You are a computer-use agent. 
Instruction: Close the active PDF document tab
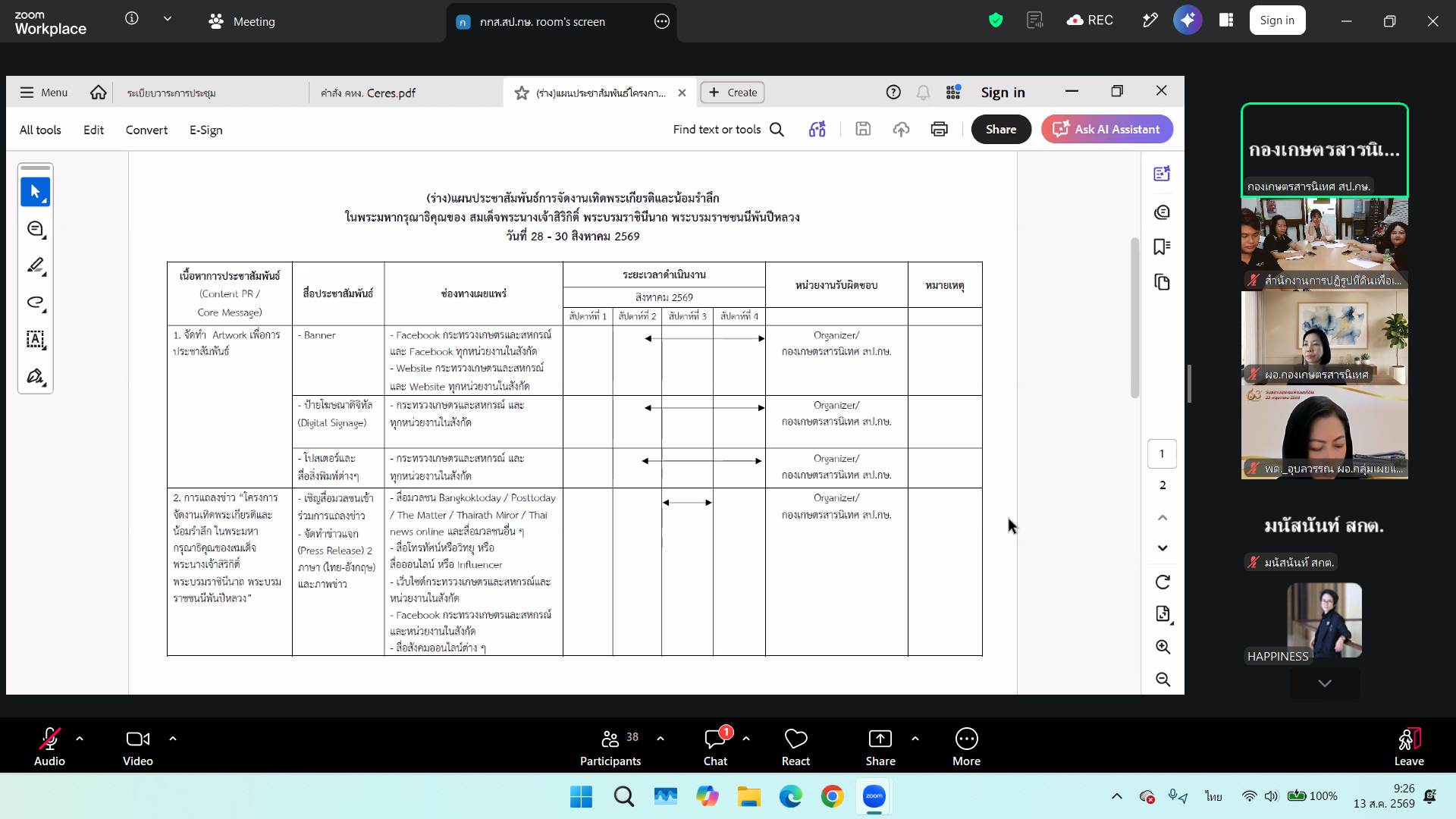click(x=682, y=93)
